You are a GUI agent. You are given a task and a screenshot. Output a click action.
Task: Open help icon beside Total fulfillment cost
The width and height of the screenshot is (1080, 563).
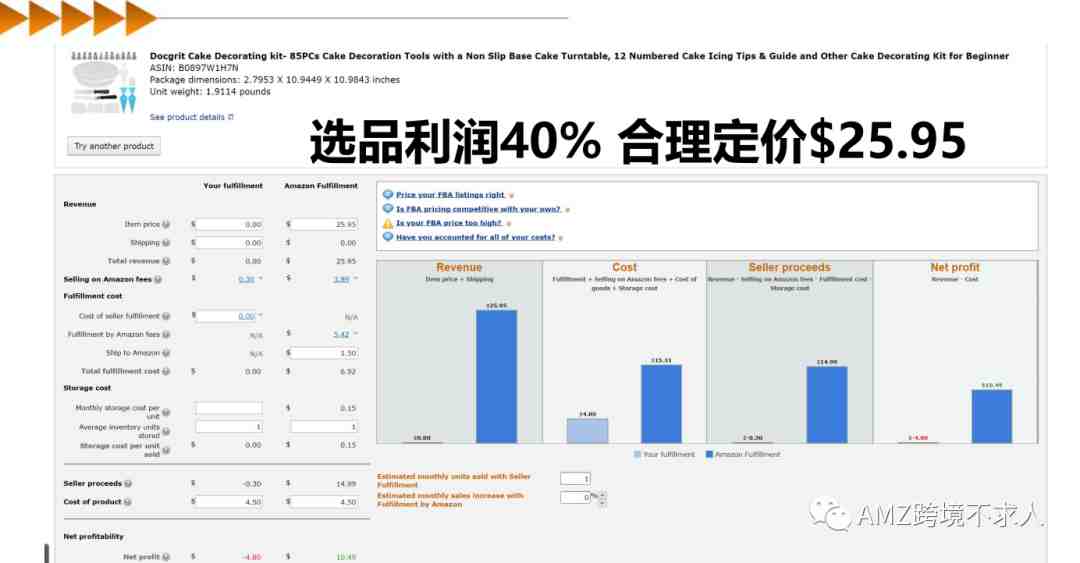tap(166, 371)
